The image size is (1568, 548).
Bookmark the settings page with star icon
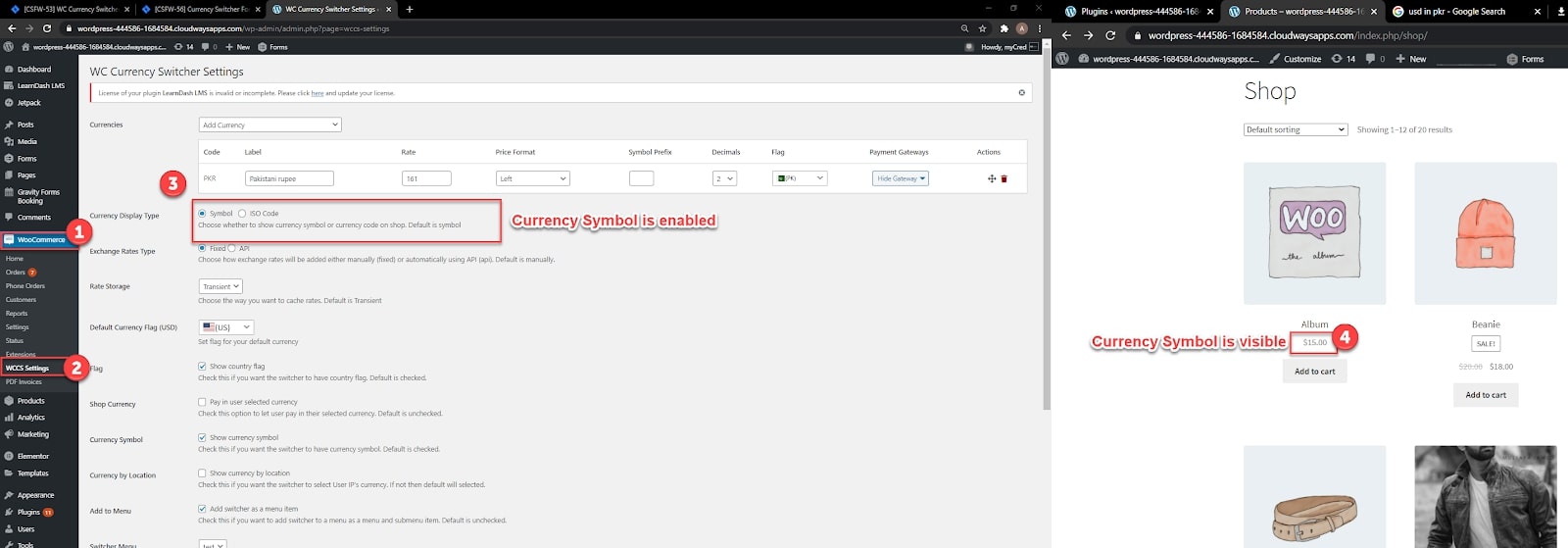point(983,28)
